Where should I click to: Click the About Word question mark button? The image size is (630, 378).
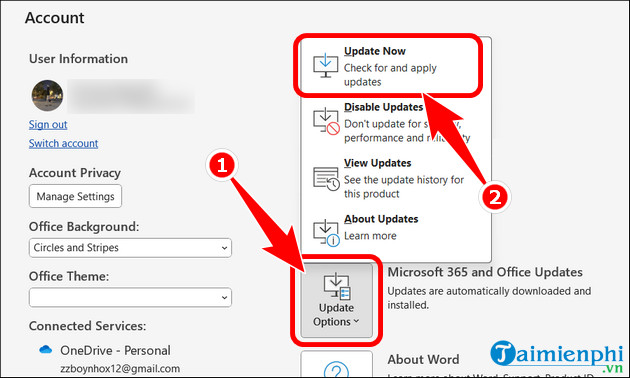tap(337, 365)
